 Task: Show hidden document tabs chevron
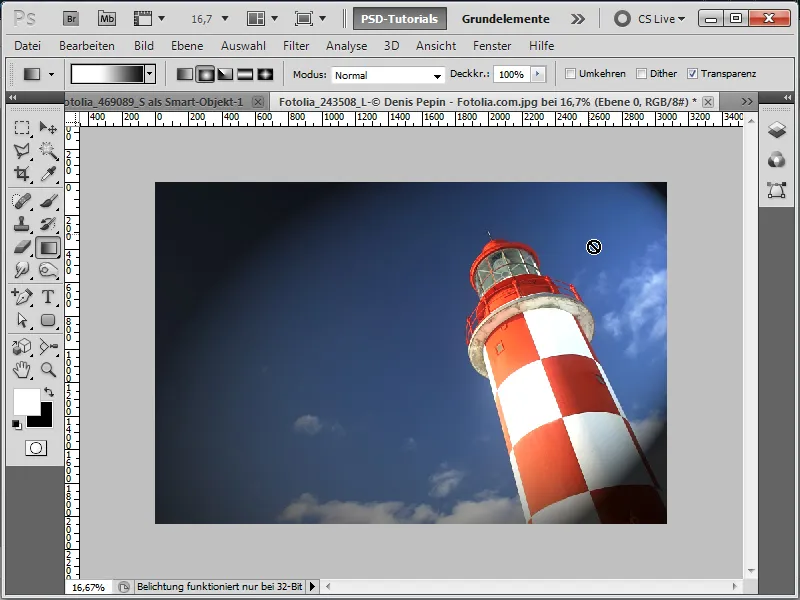tap(746, 102)
